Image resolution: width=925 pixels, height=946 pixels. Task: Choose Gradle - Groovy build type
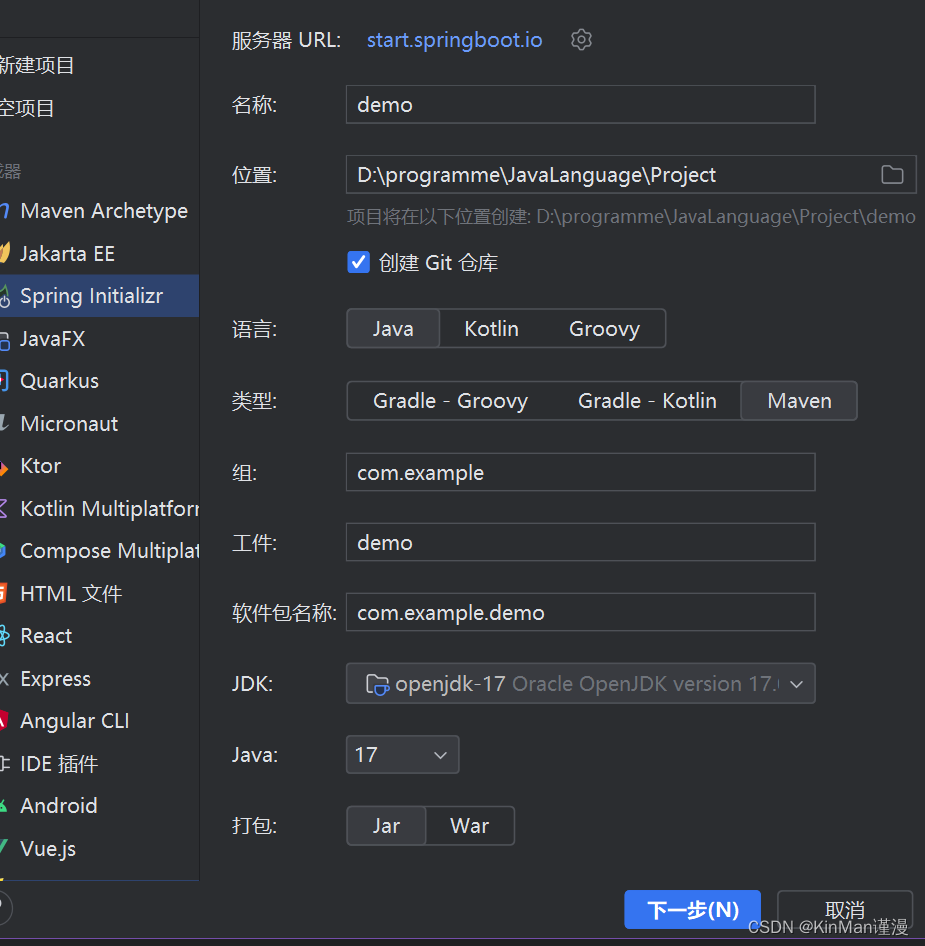450,401
